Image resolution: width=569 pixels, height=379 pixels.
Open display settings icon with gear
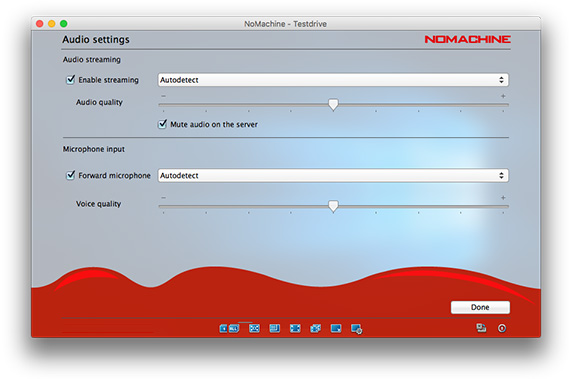pos(356,329)
